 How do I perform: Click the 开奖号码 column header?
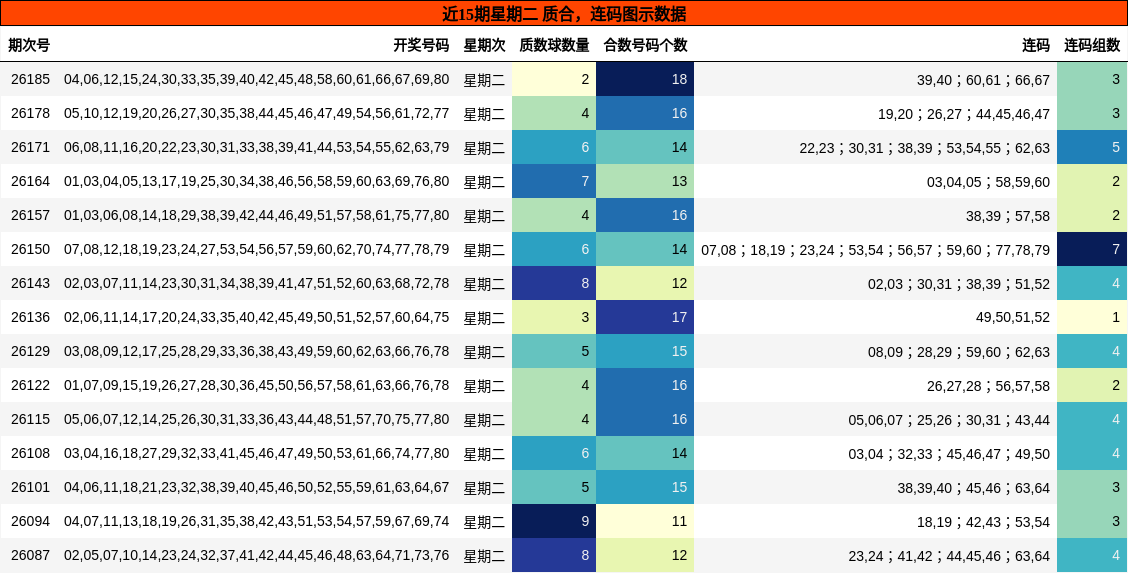pyautogui.click(x=421, y=45)
